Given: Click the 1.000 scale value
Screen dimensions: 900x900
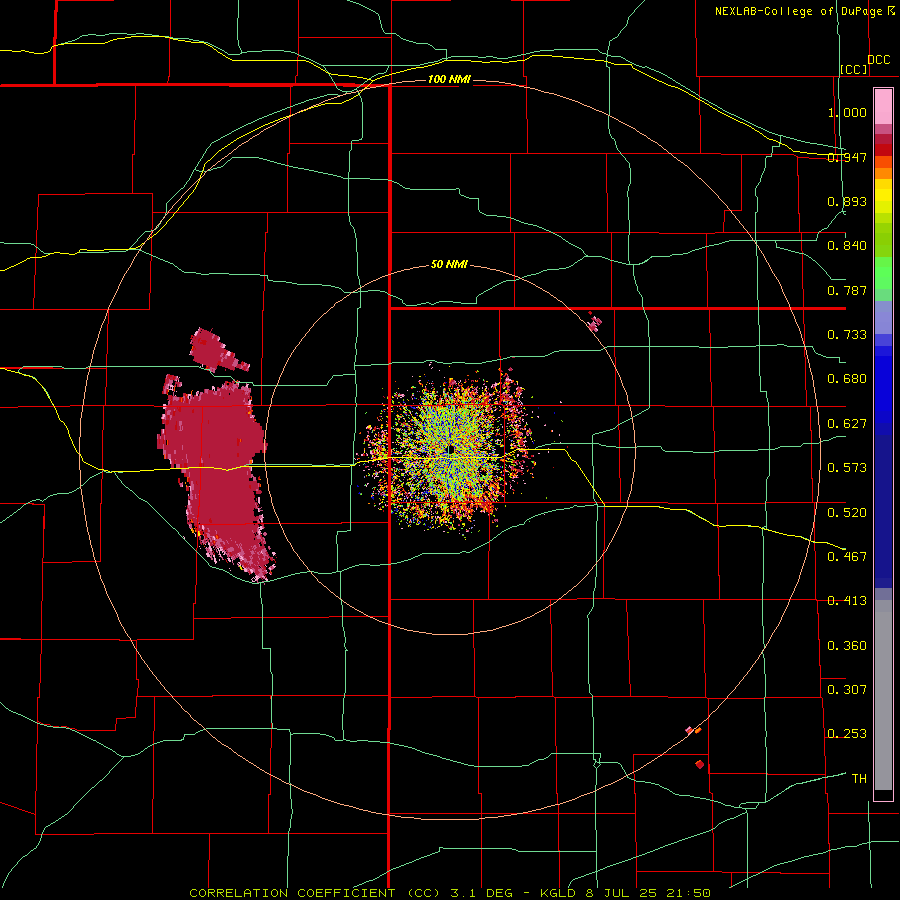Looking at the screenshot, I should 847,112.
